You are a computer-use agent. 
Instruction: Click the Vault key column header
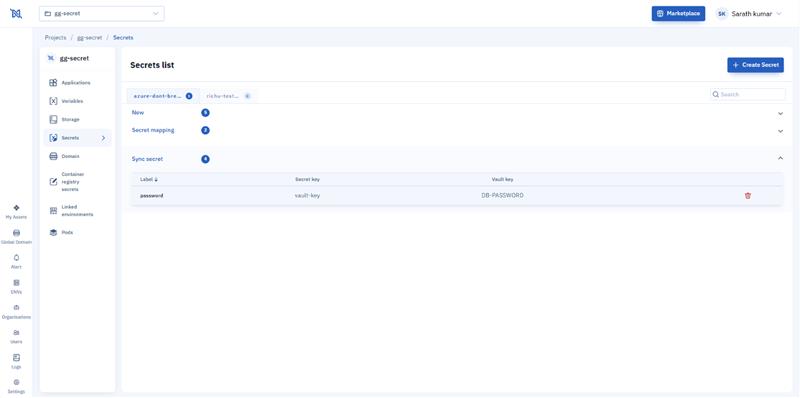503,180
